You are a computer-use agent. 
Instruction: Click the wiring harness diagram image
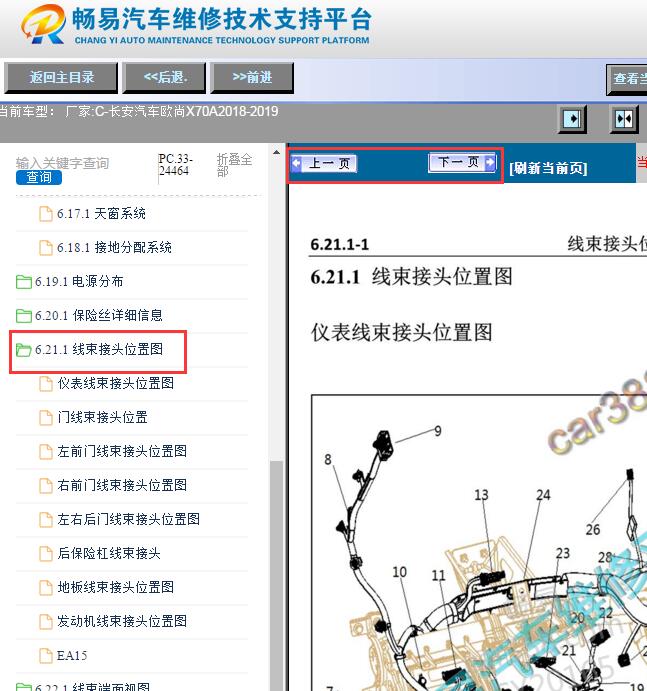[479, 543]
